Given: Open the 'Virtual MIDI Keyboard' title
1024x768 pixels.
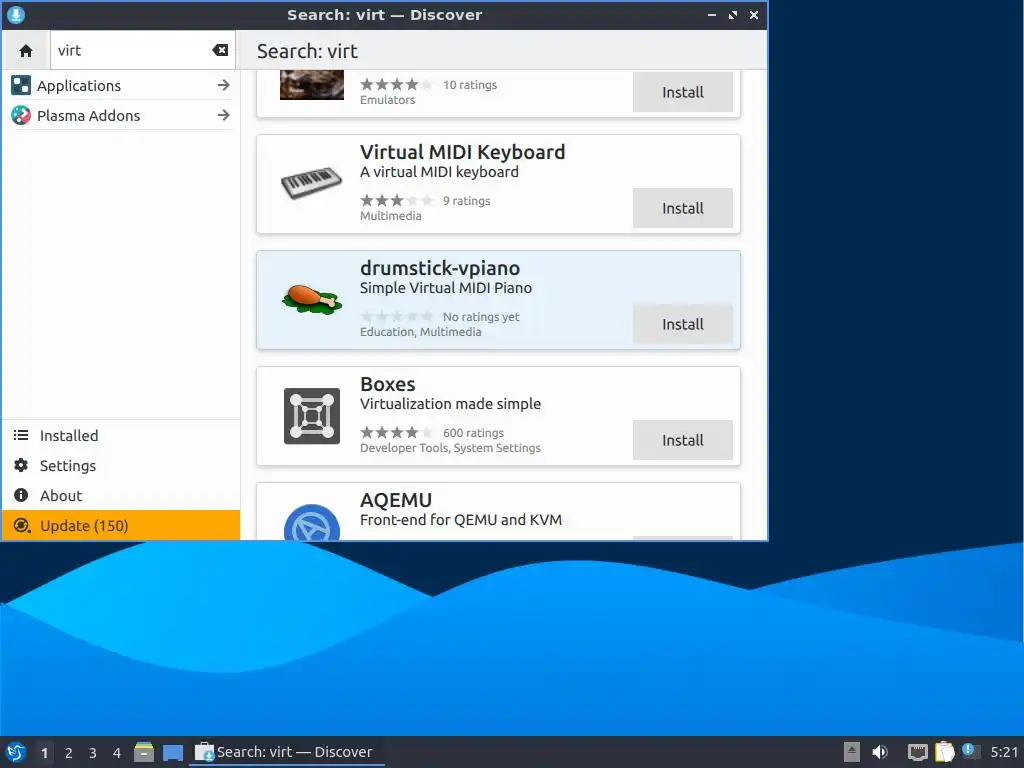Looking at the screenshot, I should coord(462,152).
